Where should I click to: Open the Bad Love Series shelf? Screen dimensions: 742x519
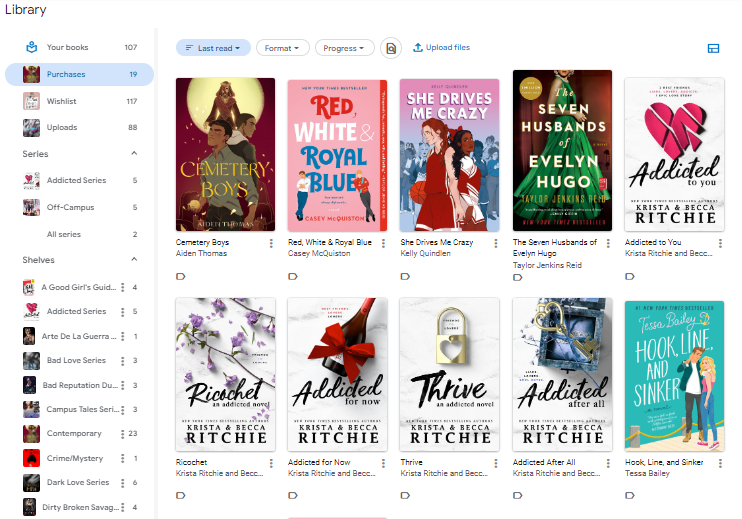click(x=76, y=360)
